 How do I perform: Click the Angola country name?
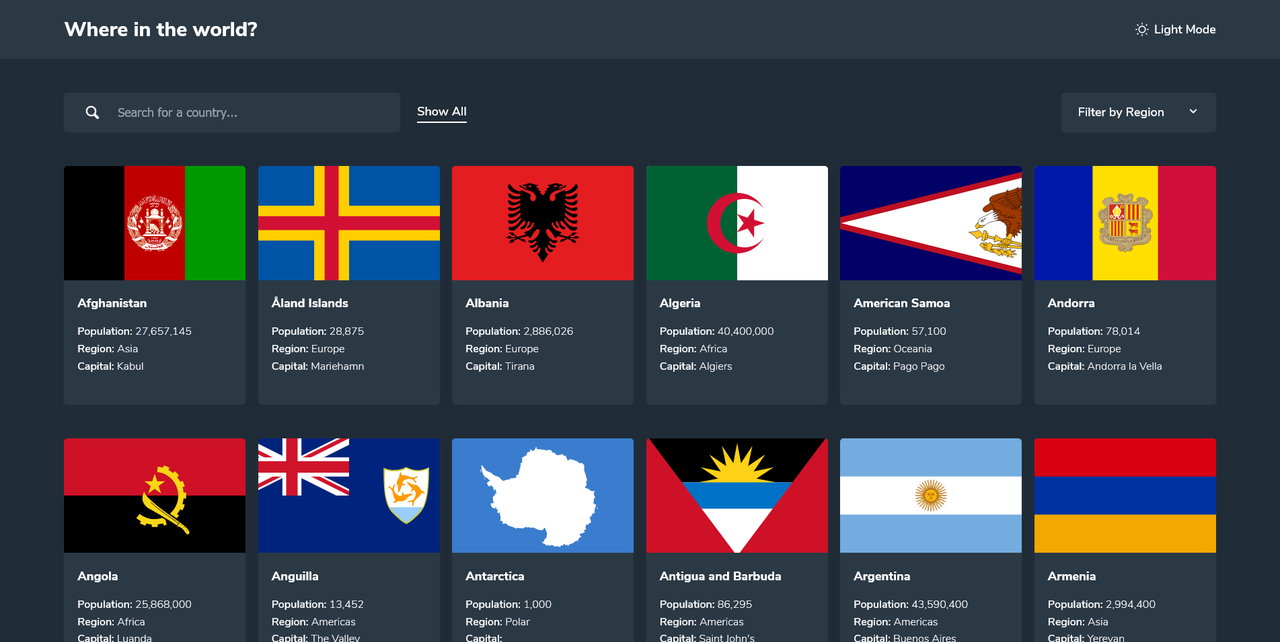[x=98, y=576]
